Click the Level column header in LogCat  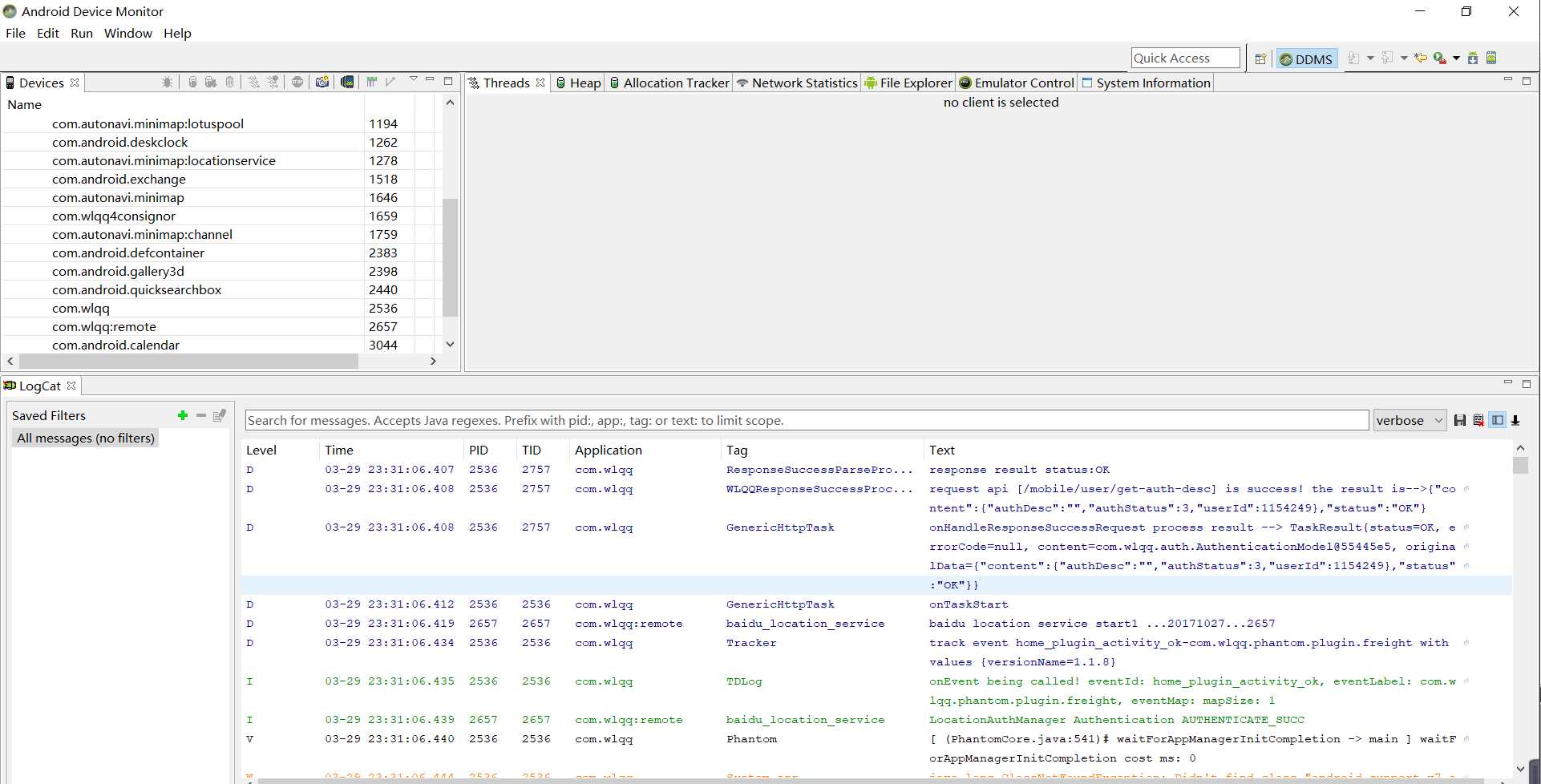click(x=281, y=450)
